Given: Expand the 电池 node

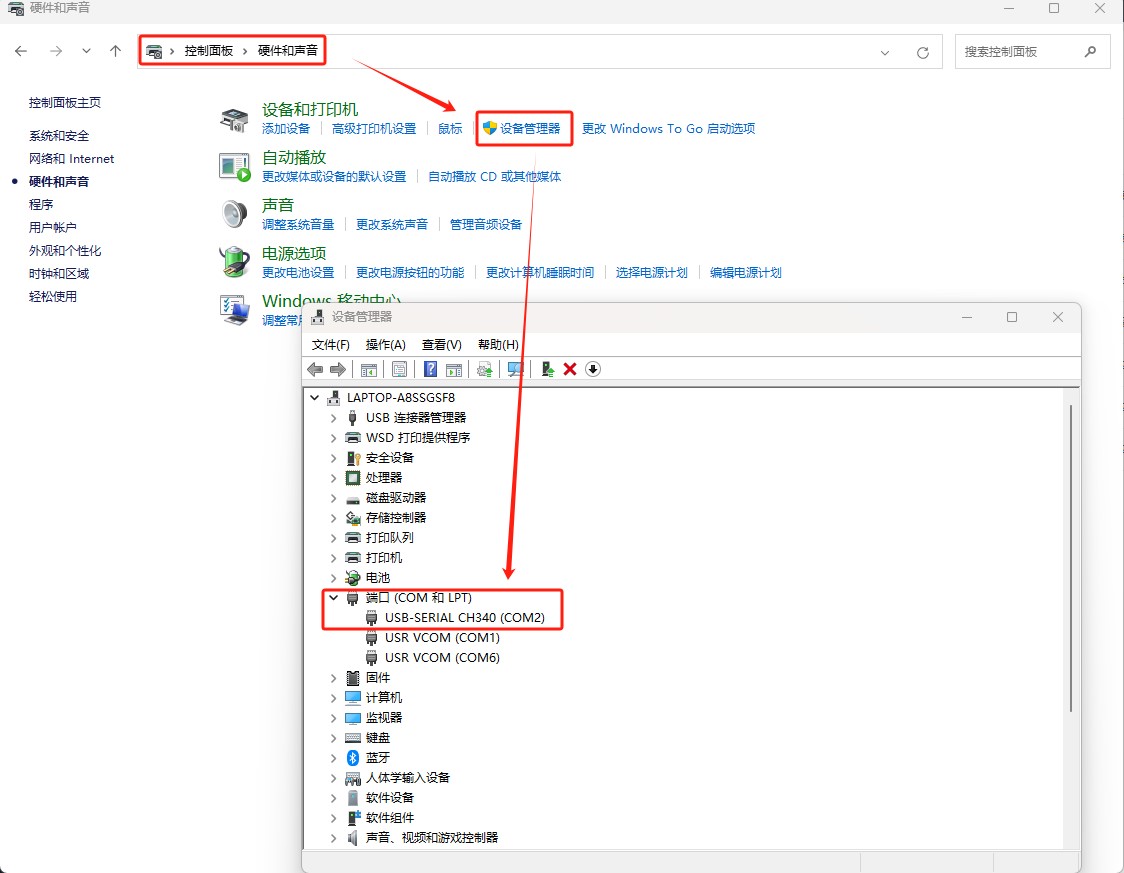Looking at the screenshot, I should [x=333, y=578].
